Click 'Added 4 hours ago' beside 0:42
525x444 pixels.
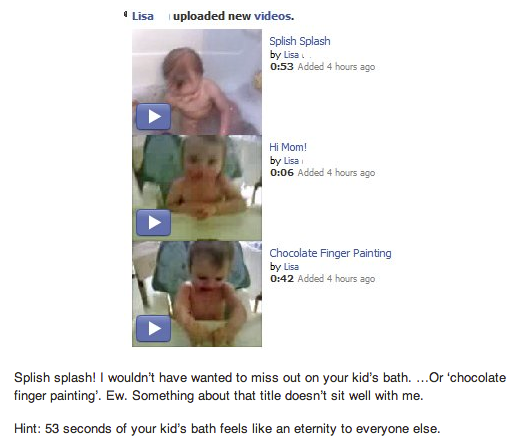(336, 279)
